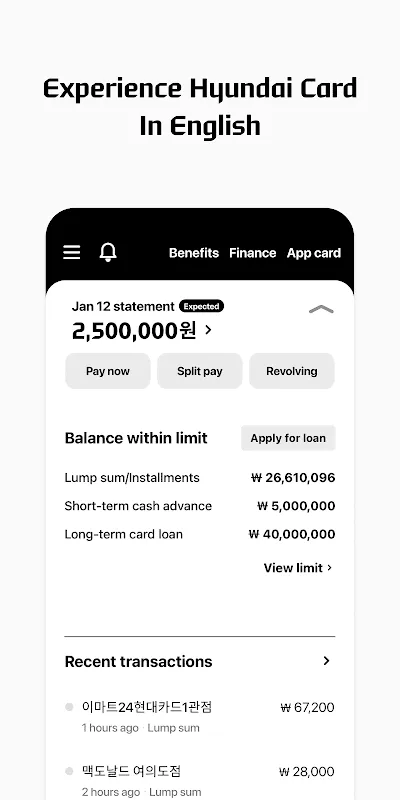Switch to the Finance tab

(x=253, y=253)
